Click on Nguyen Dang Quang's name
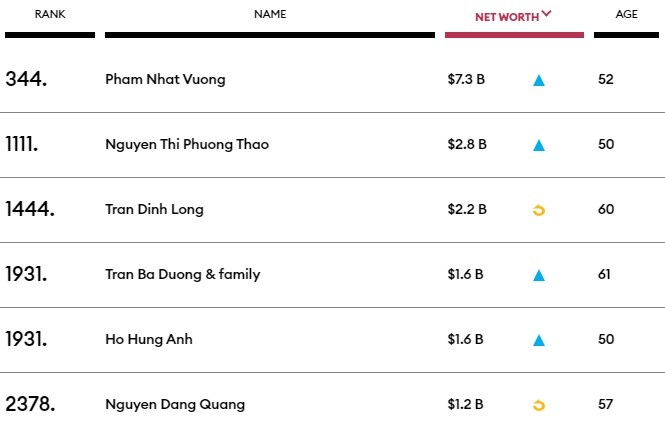Image resolution: width=665 pixels, height=429 pixels. click(x=175, y=405)
